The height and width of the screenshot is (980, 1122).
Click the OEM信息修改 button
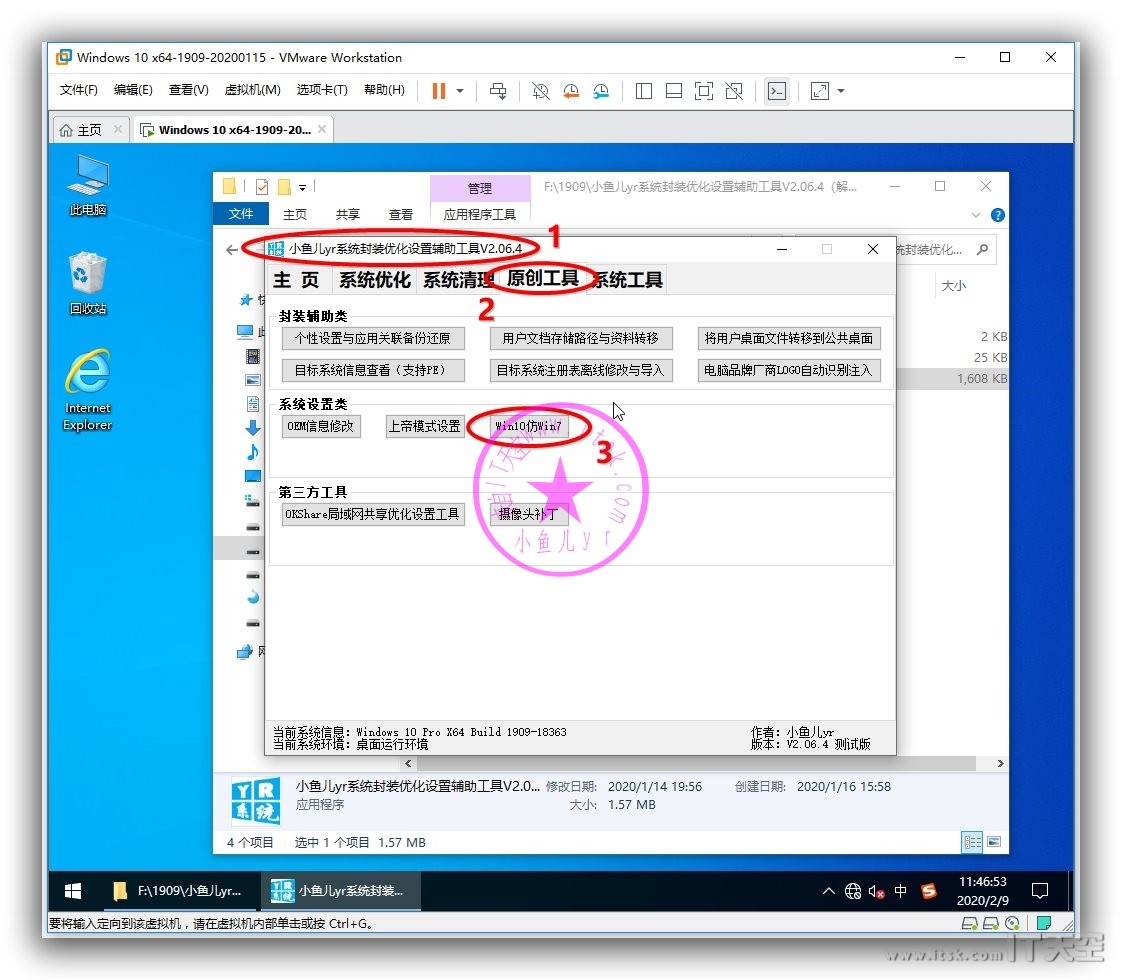click(321, 426)
